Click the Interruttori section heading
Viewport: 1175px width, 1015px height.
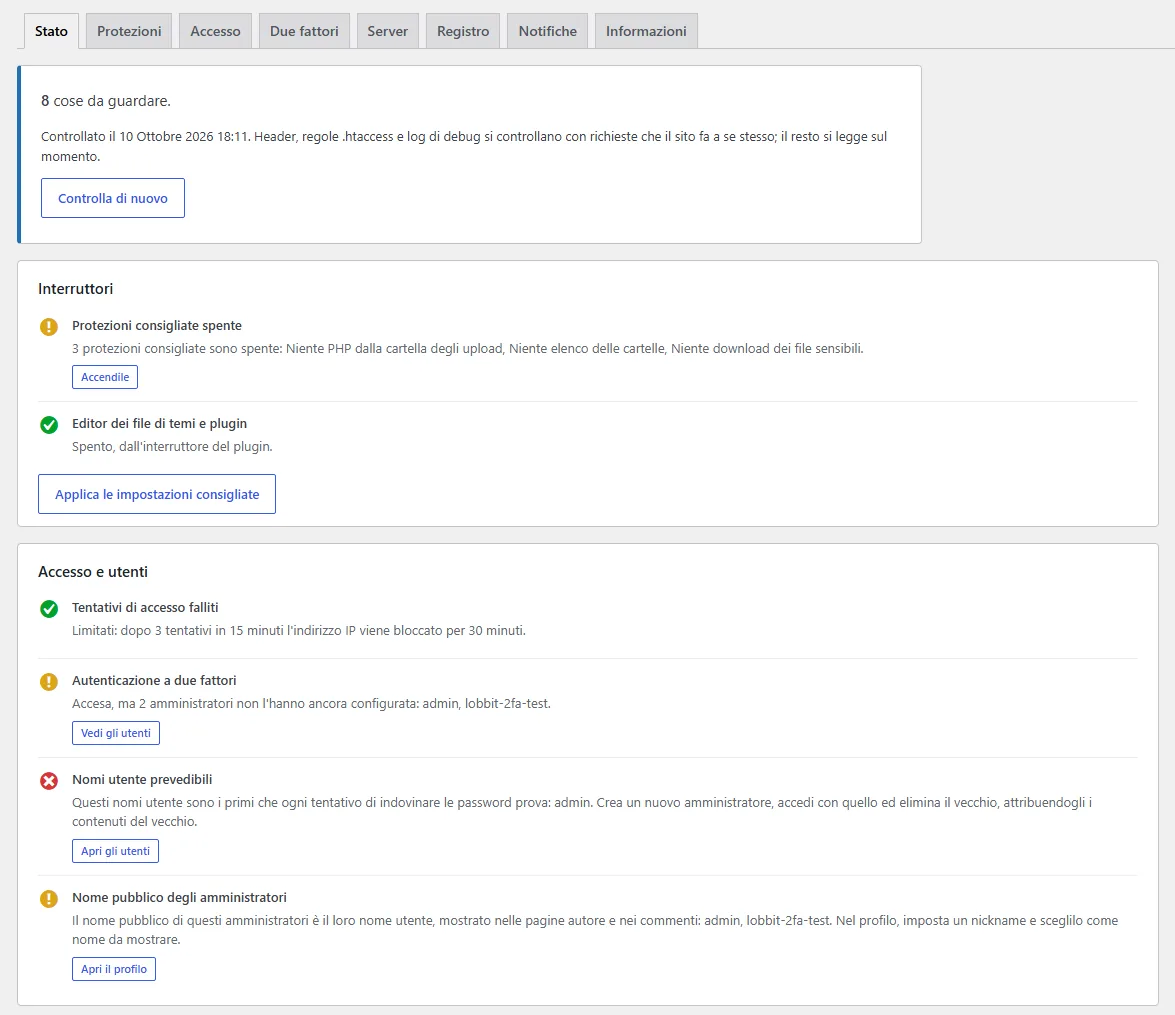pyautogui.click(x=76, y=289)
